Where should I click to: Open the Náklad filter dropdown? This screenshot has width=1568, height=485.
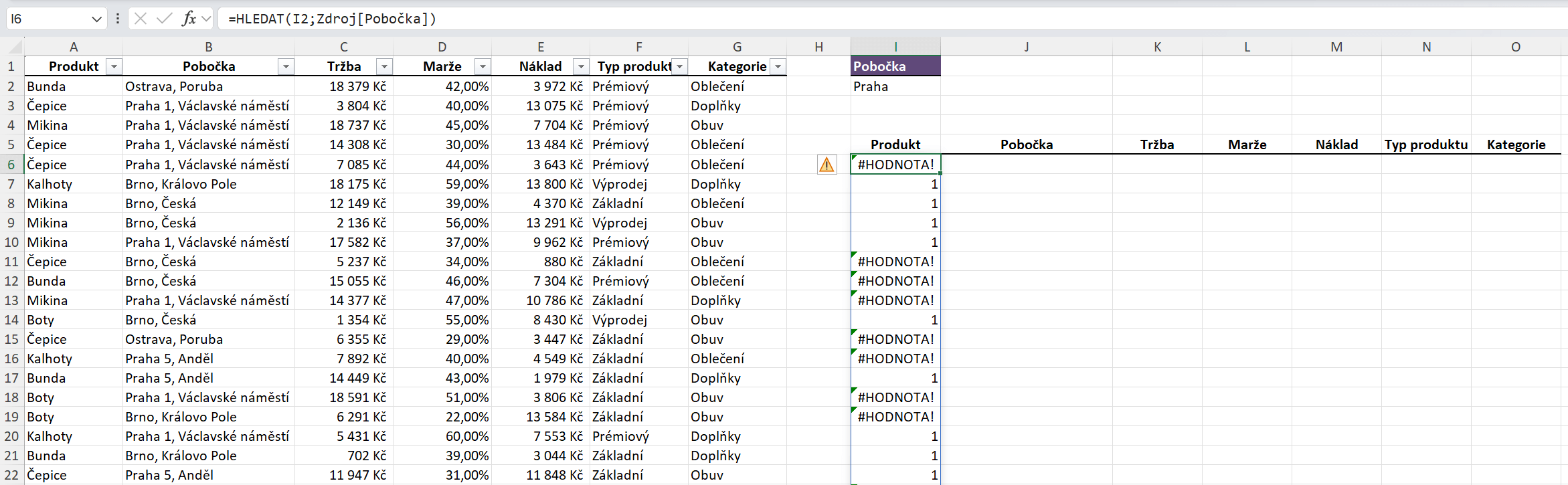click(x=581, y=66)
